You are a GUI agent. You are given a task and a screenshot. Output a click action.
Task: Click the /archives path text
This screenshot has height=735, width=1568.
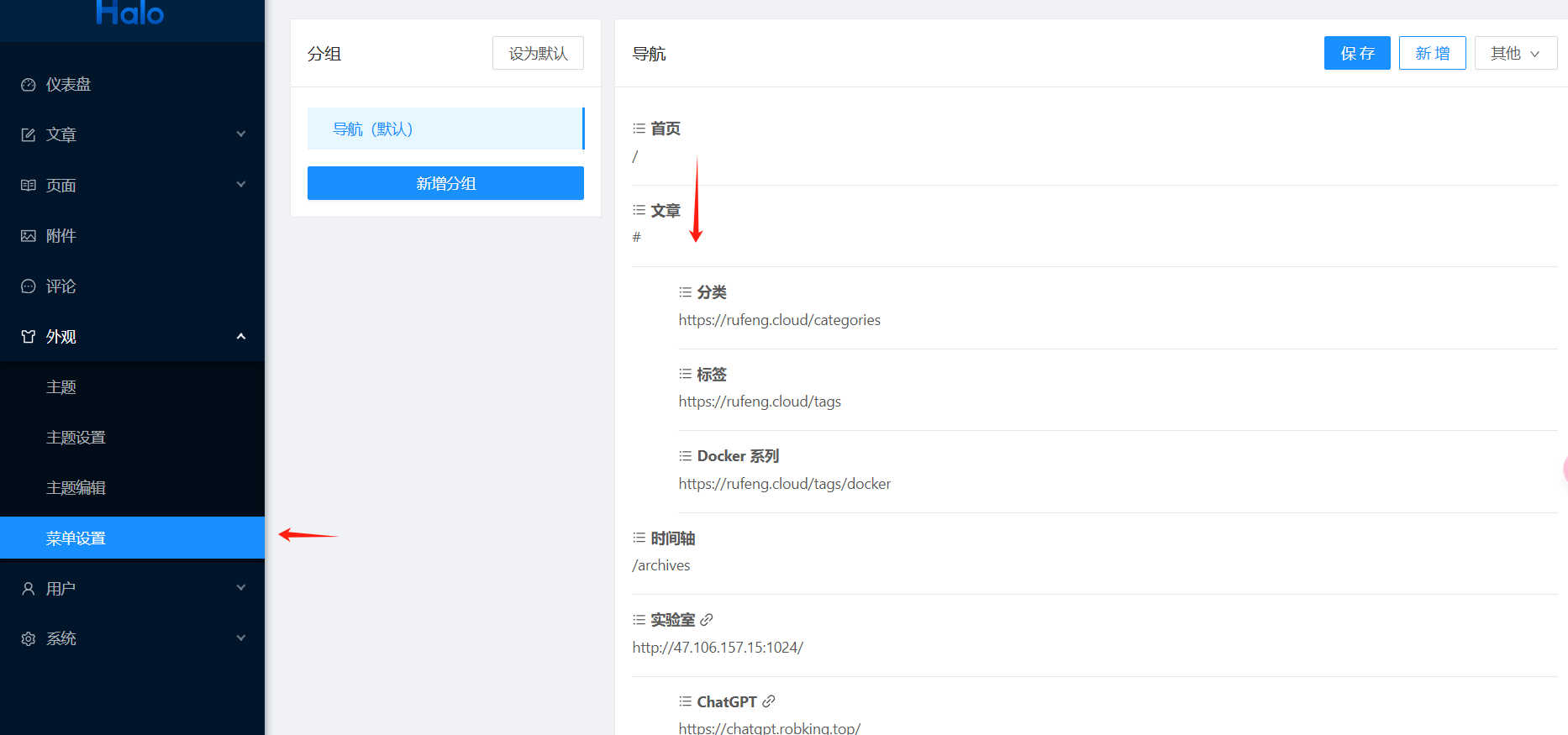pyautogui.click(x=661, y=565)
